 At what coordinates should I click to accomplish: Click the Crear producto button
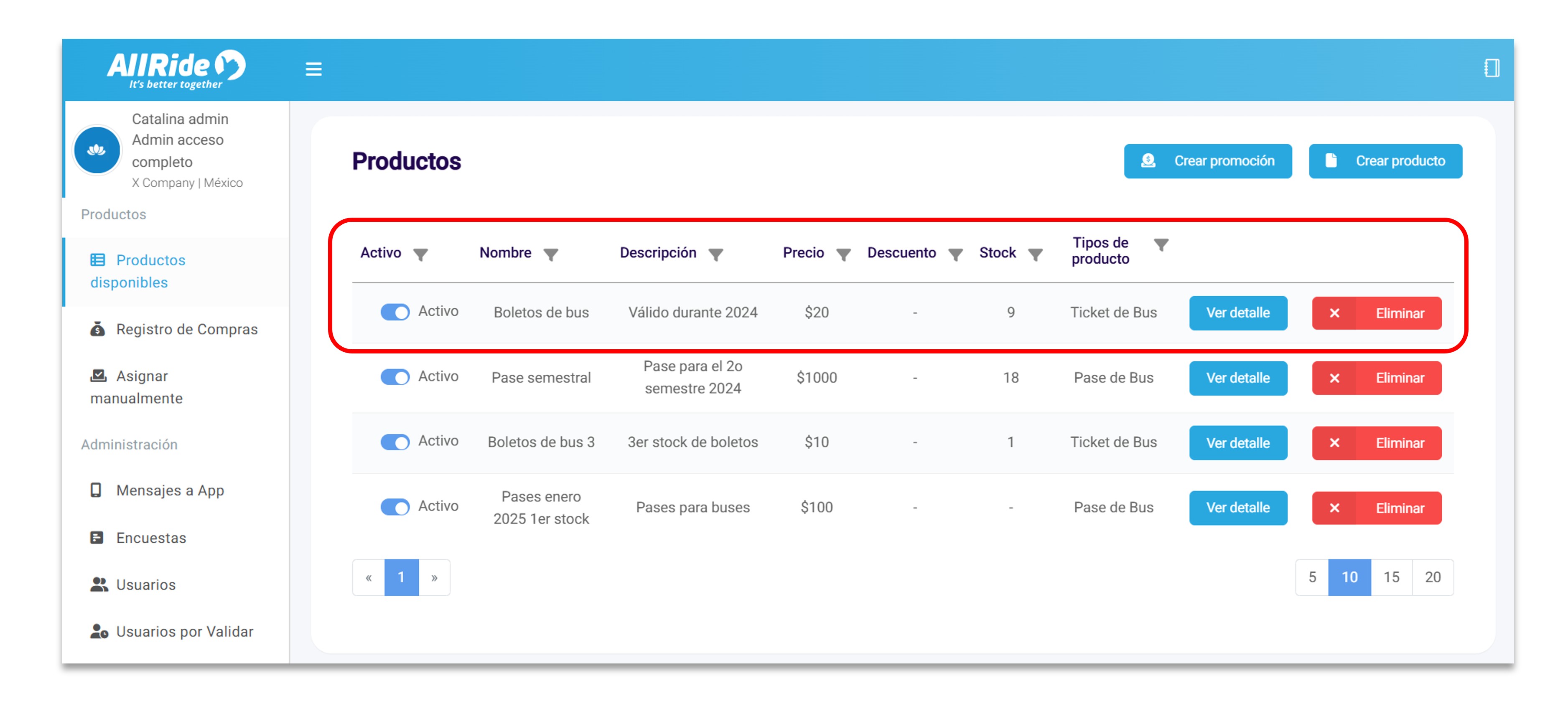pos(1385,161)
